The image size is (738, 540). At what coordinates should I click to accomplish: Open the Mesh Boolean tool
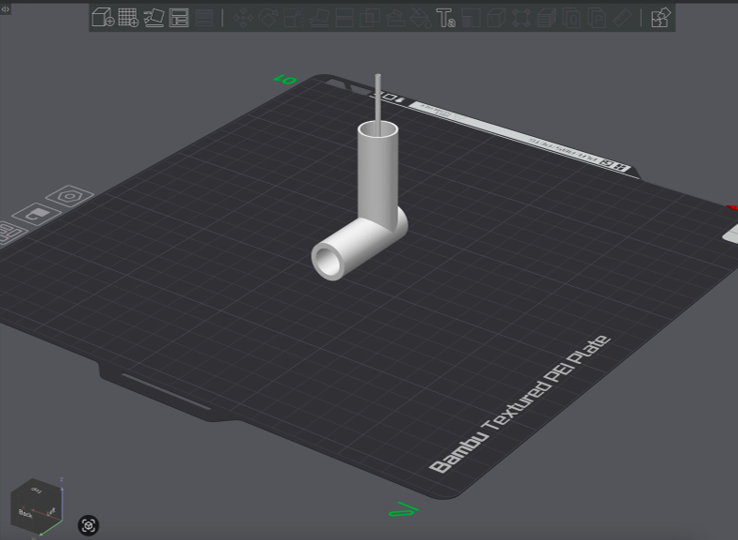pos(369,17)
